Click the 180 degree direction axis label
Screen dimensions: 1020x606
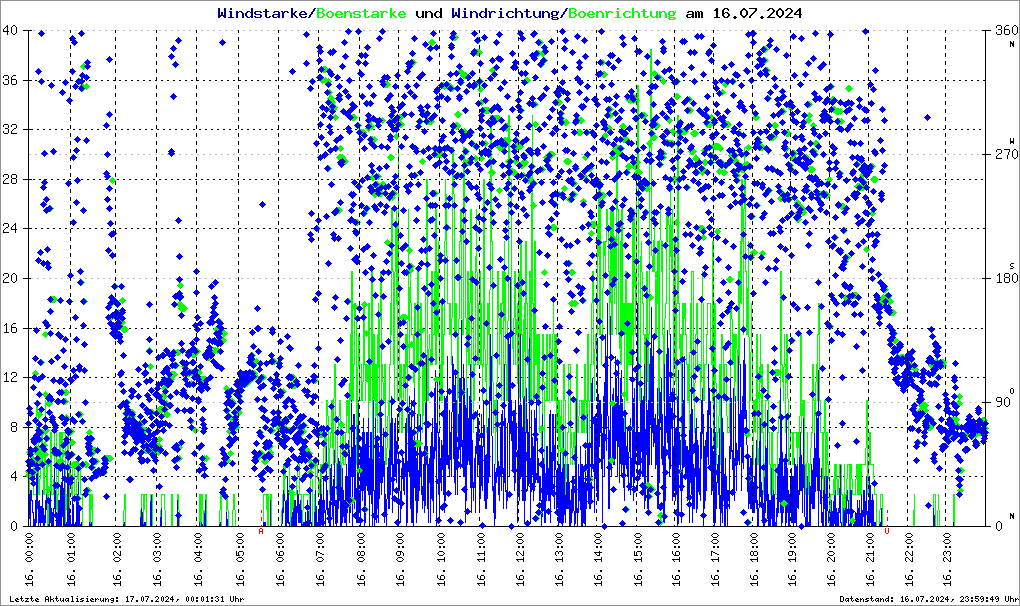1006,278
